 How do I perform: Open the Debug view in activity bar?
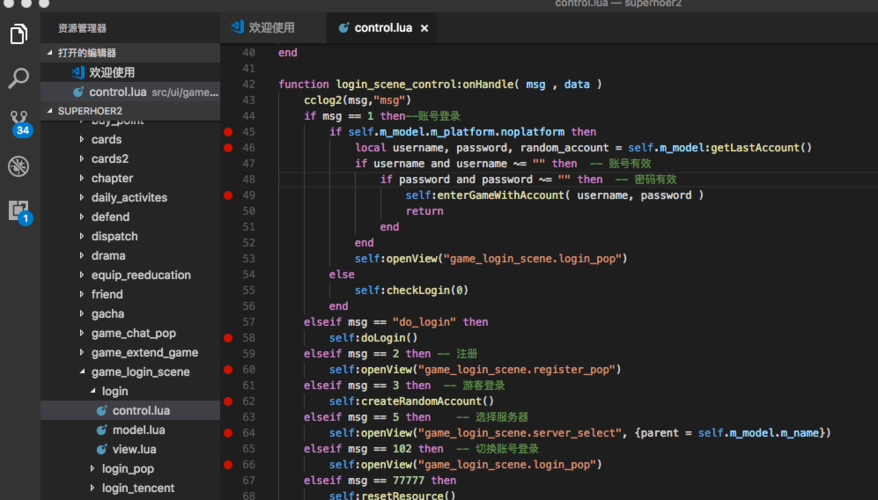coord(18,166)
